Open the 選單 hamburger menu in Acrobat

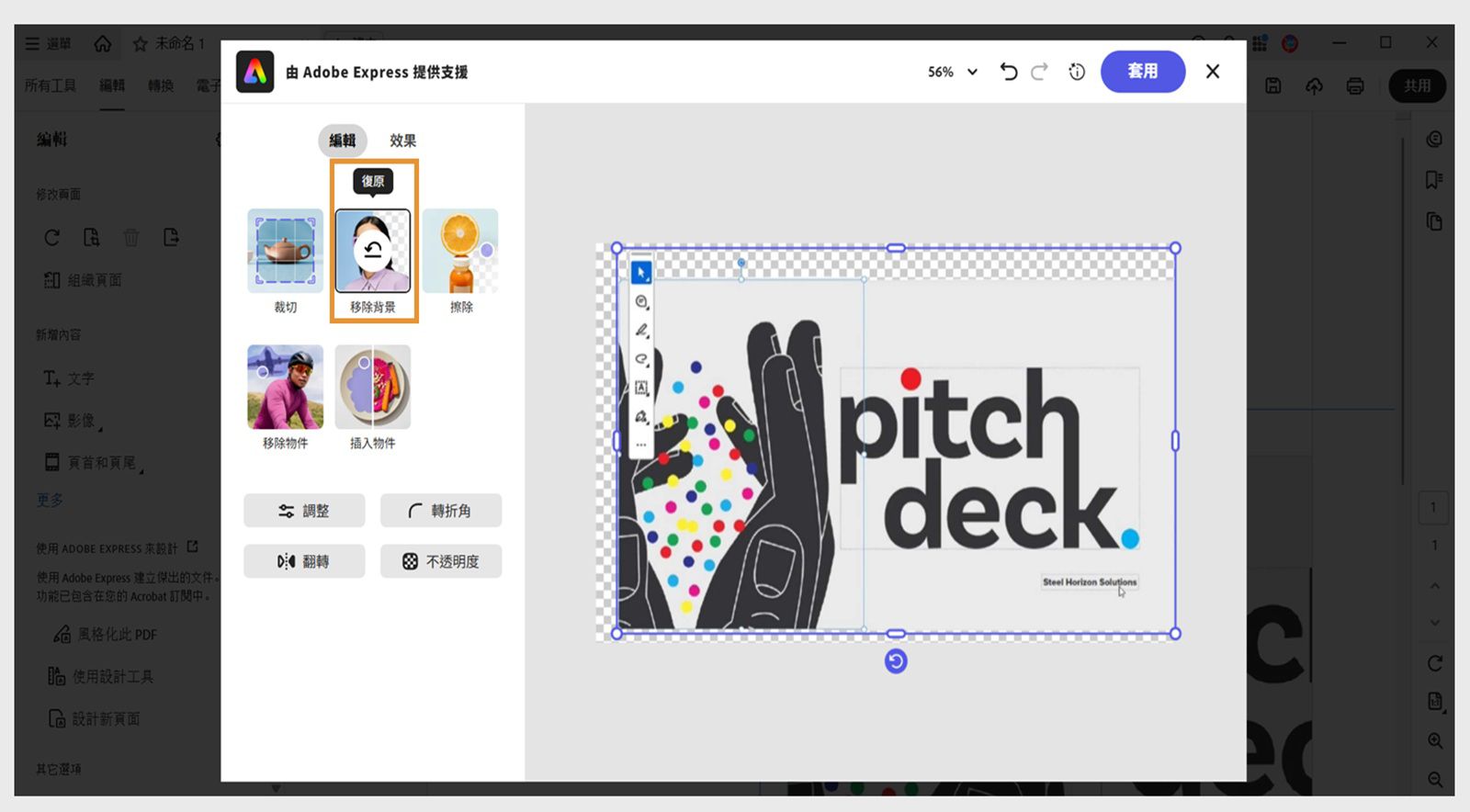48,43
